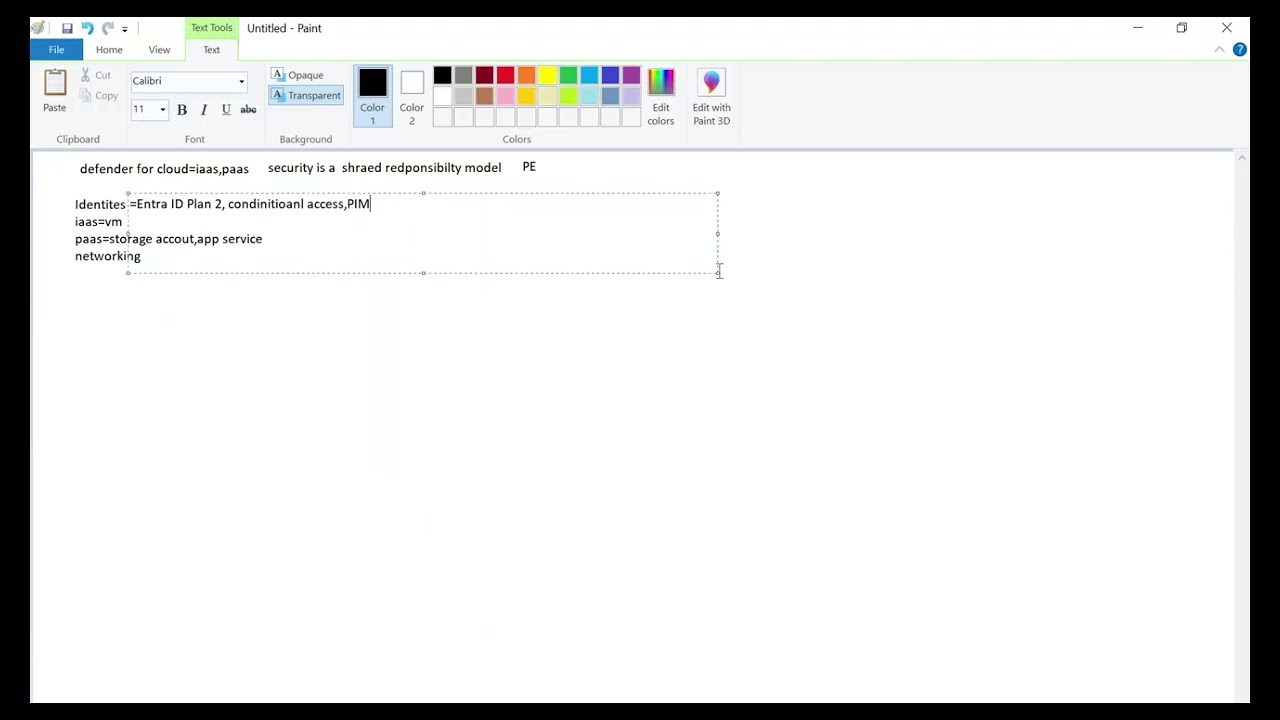Save the drawing using the floppy disk icon

pos(67,28)
